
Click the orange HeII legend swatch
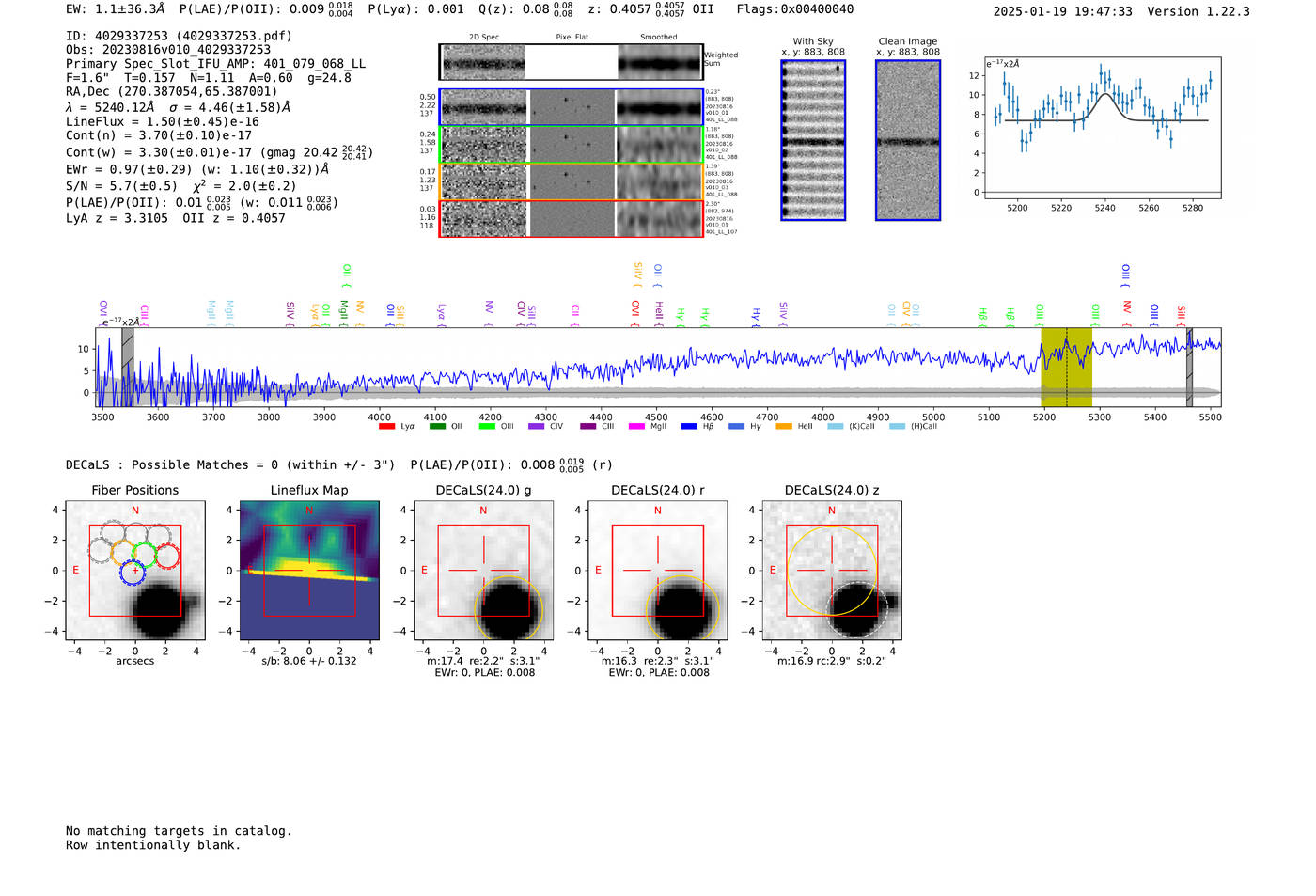784,427
